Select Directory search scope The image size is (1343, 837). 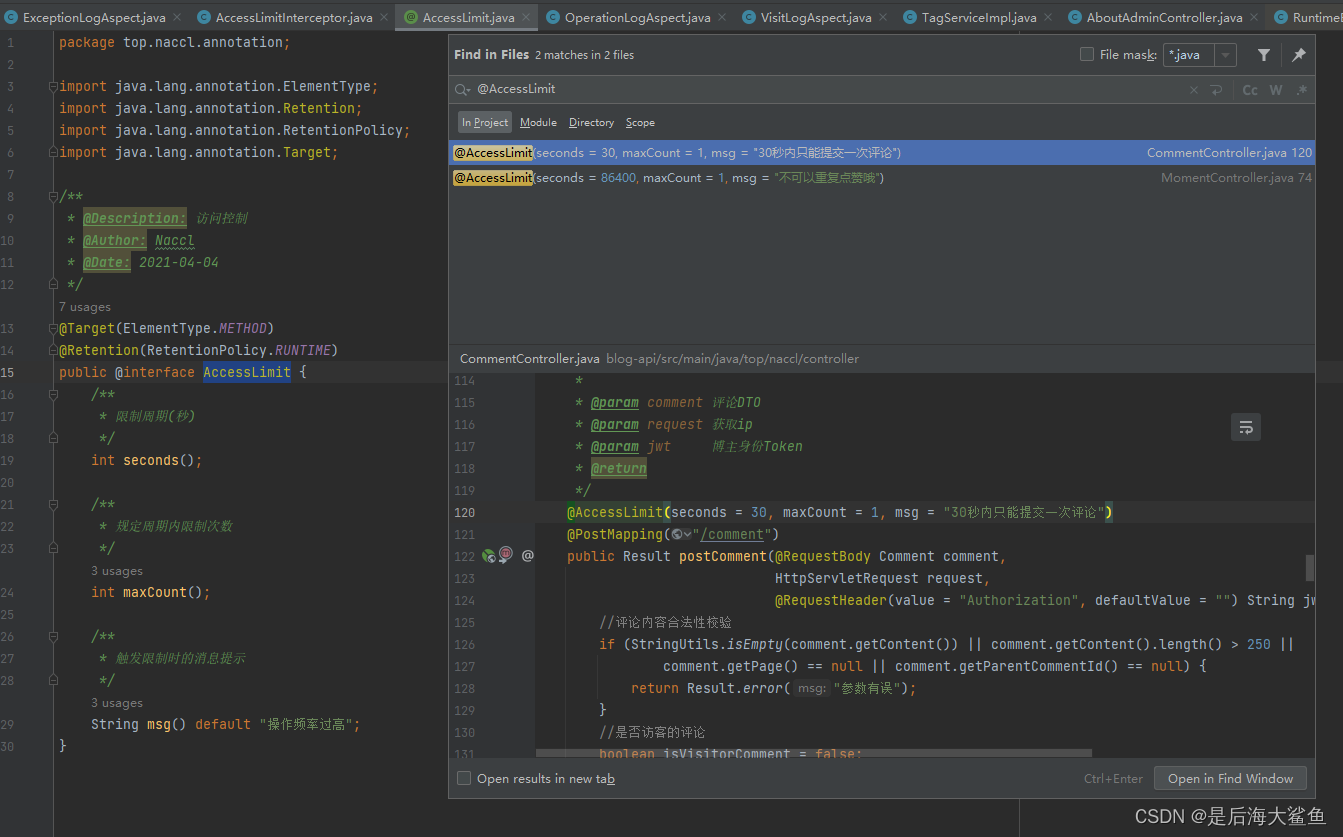[x=591, y=122]
